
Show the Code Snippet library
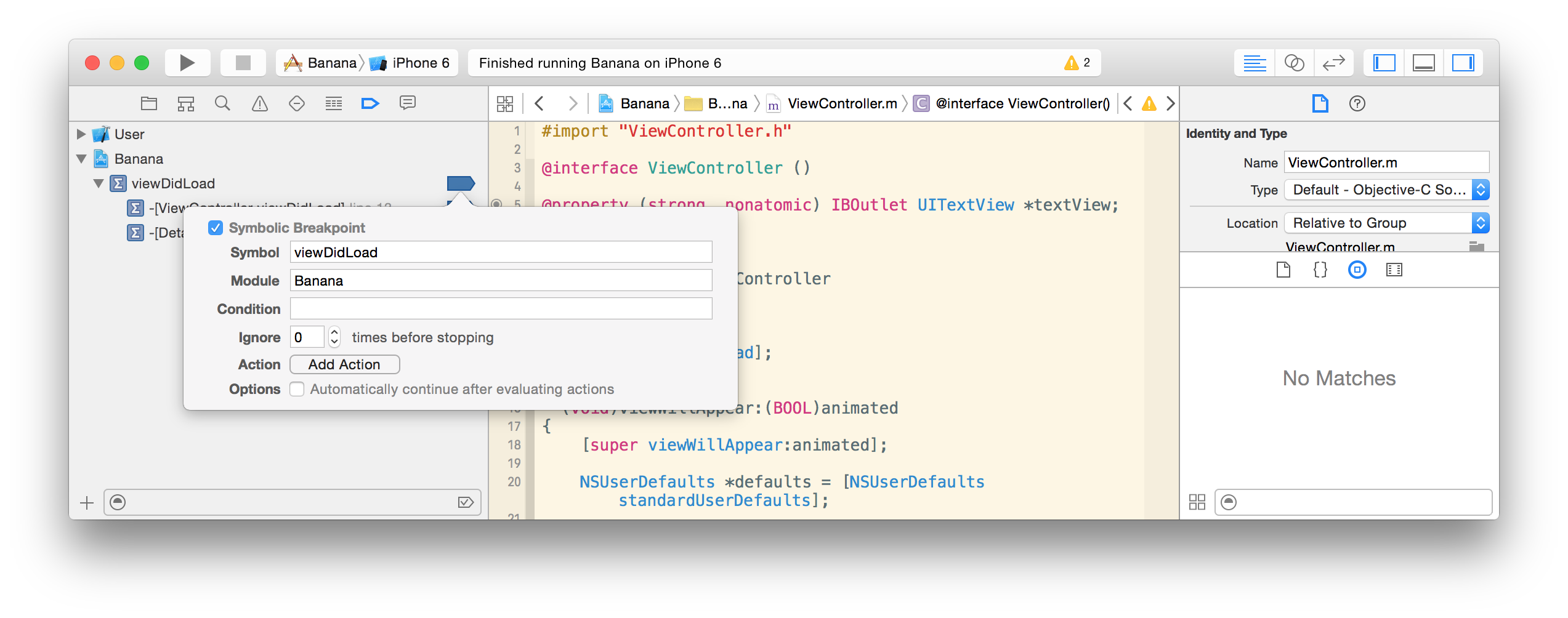coord(1320,270)
